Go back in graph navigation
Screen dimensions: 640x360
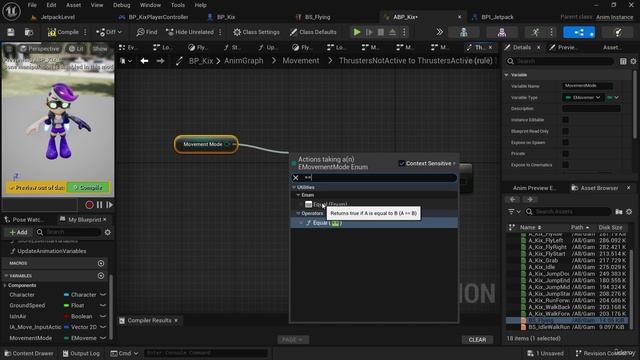[x=144, y=61]
